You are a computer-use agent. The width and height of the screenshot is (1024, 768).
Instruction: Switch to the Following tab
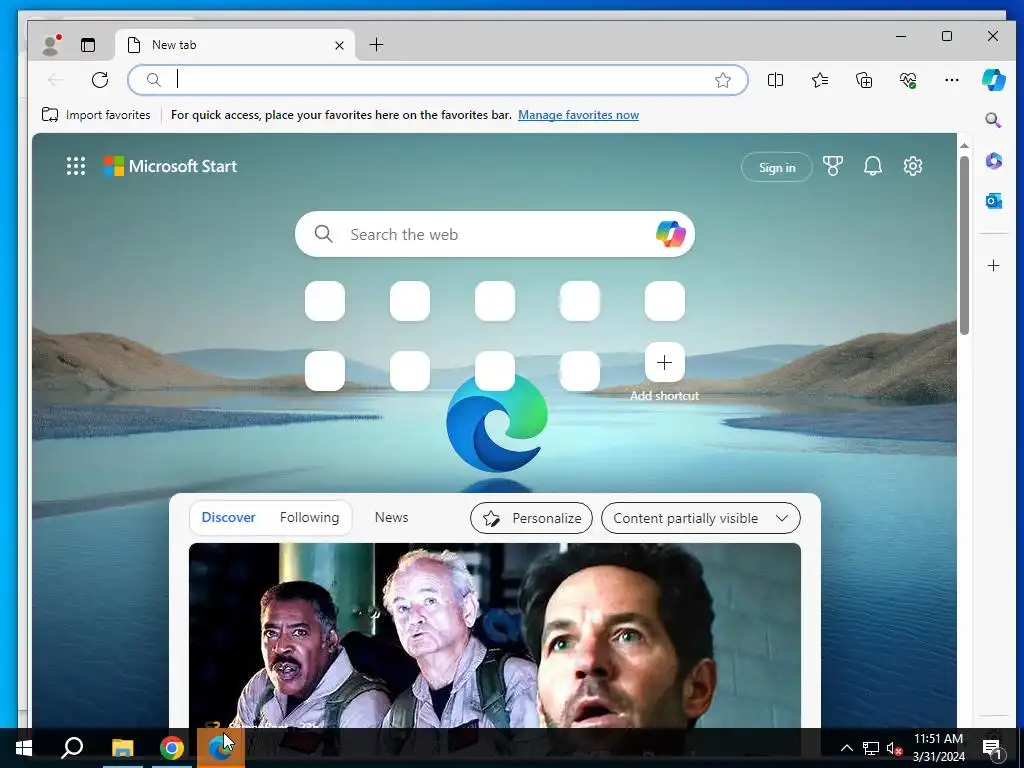coord(310,517)
